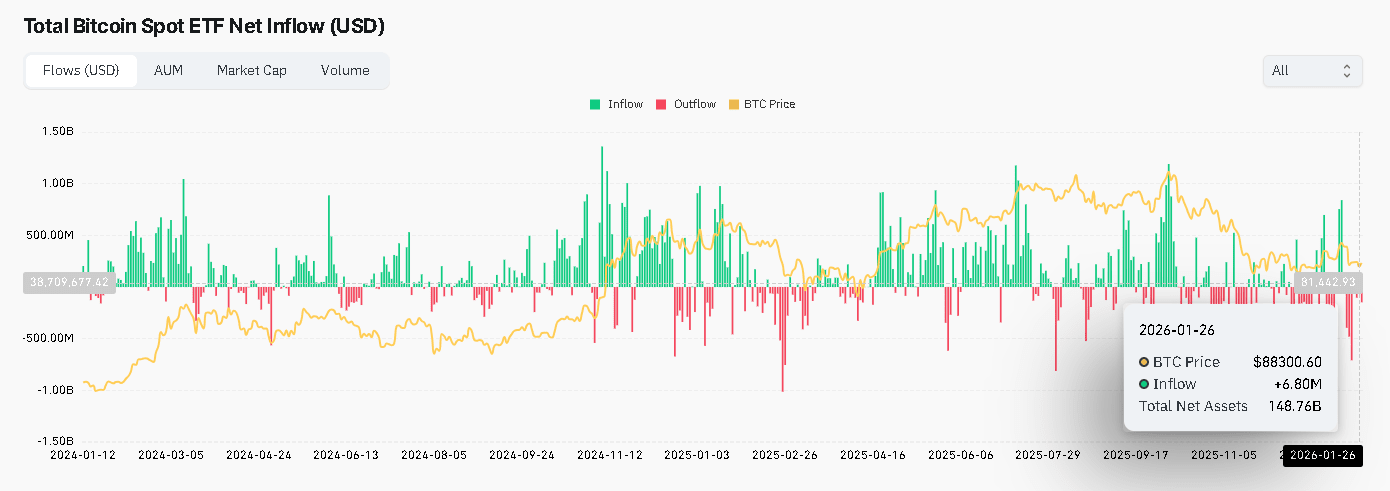Click the 38,709,677.42 flow value marker
1390x491 pixels.
(x=69, y=283)
